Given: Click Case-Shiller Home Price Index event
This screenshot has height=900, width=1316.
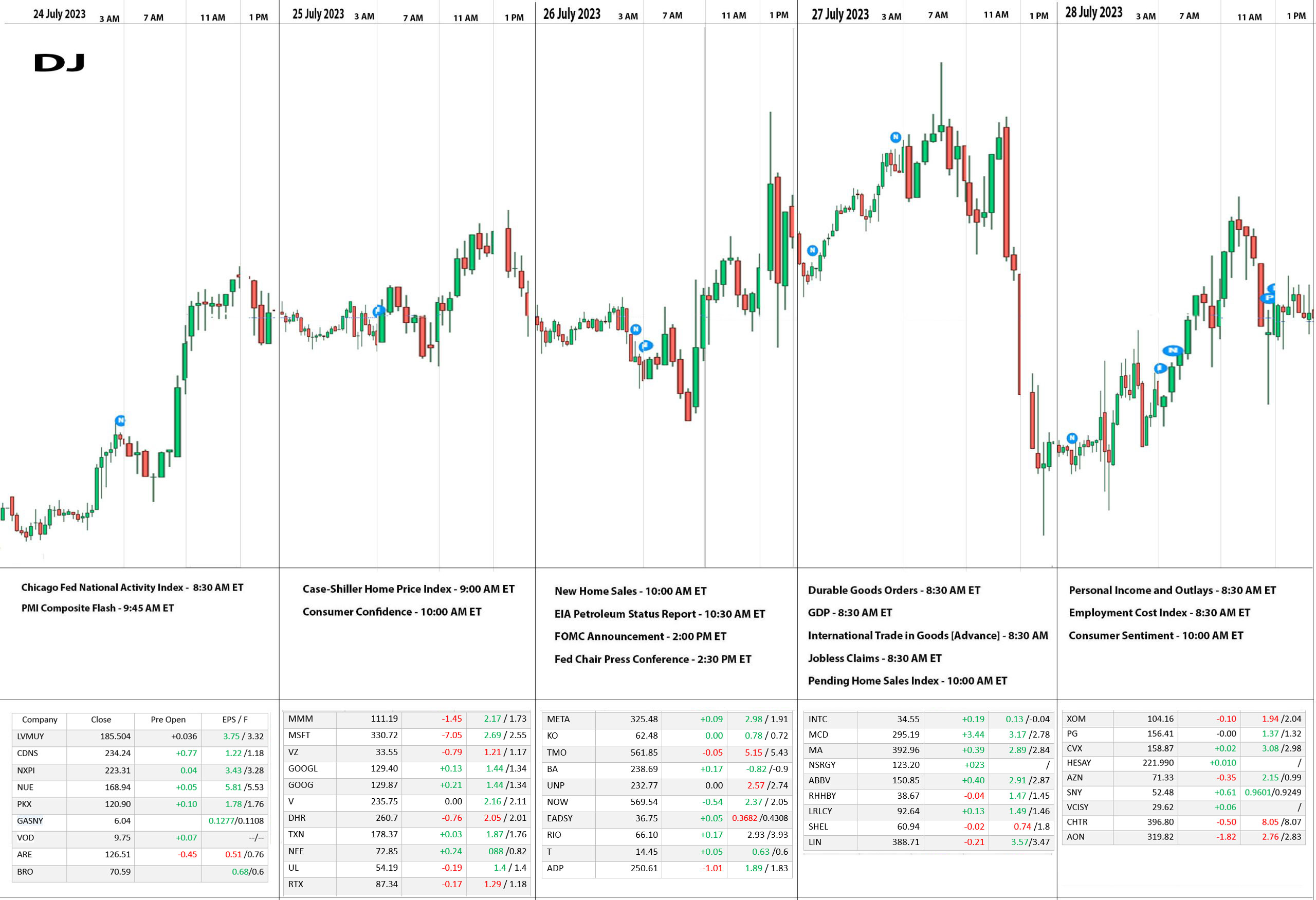Looking at the screenshot, I should click(x=408, y=589).
